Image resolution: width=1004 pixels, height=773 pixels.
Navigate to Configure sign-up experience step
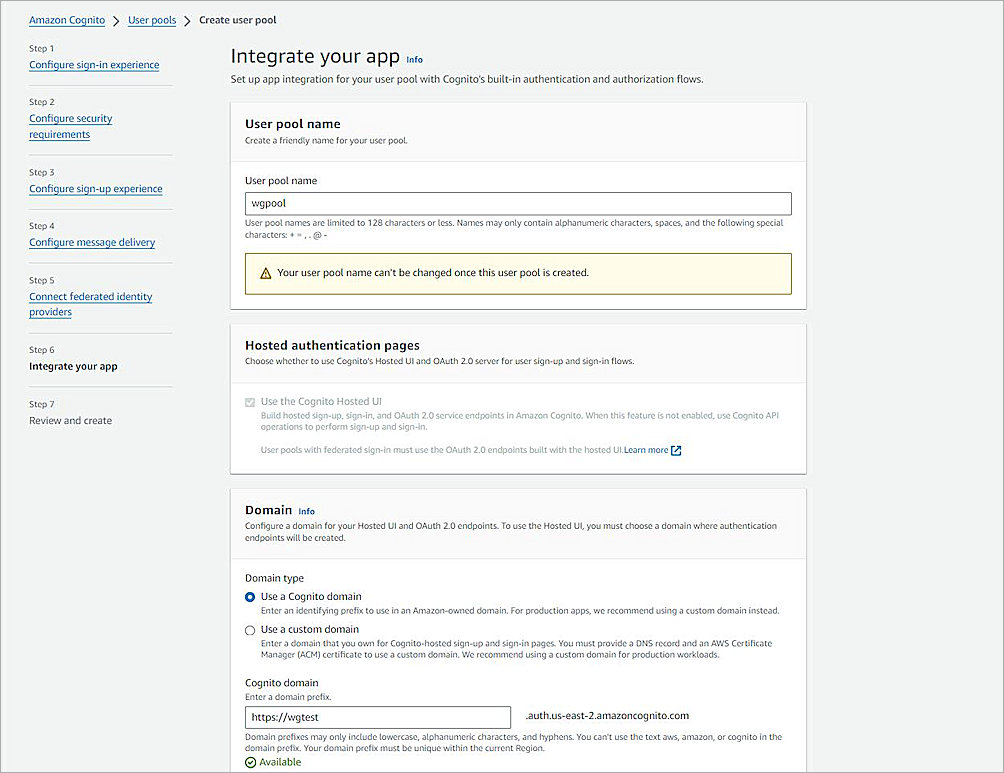coord(95,188)
